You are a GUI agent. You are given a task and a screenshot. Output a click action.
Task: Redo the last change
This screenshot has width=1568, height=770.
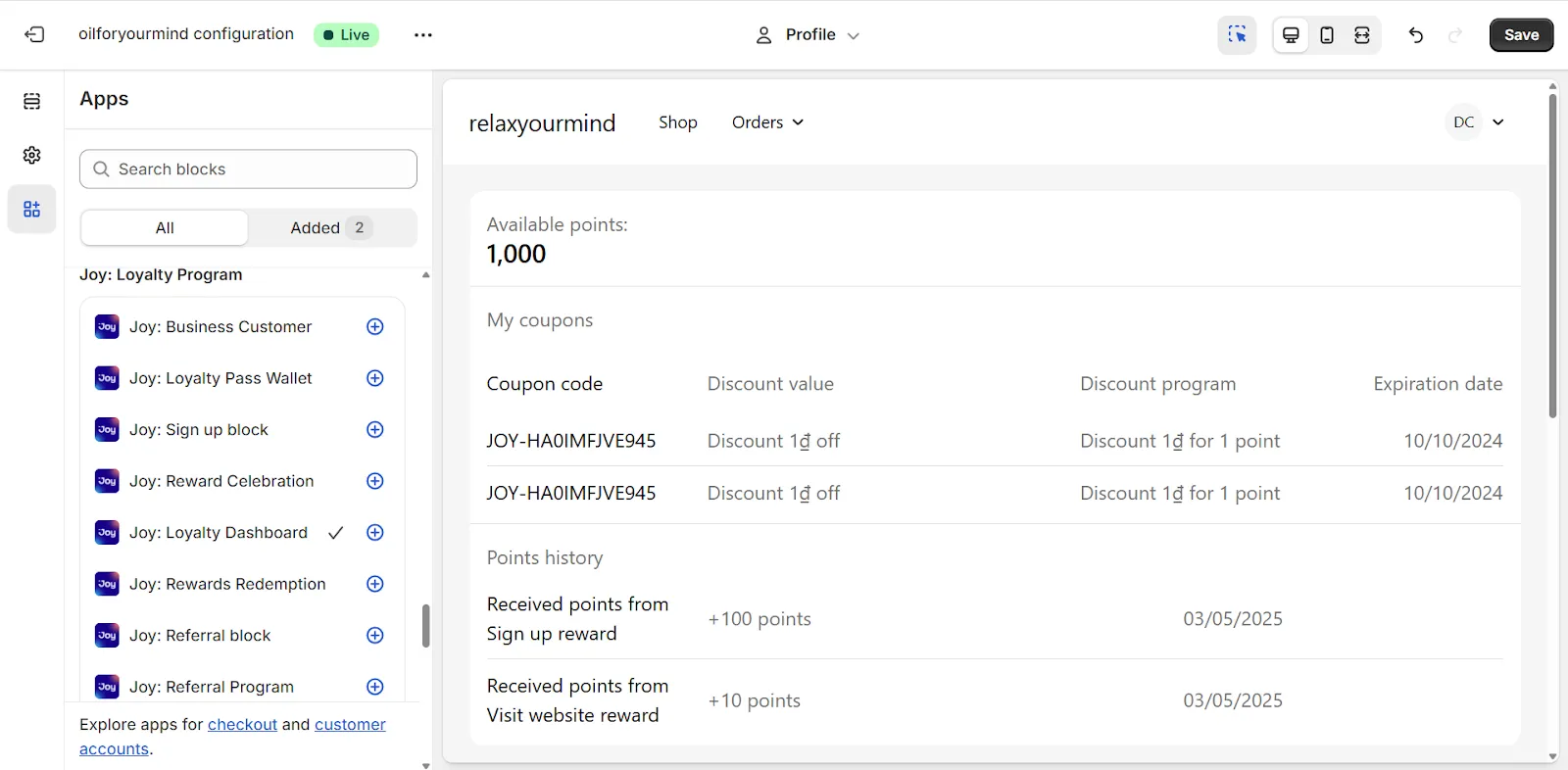pos(1455,35)
